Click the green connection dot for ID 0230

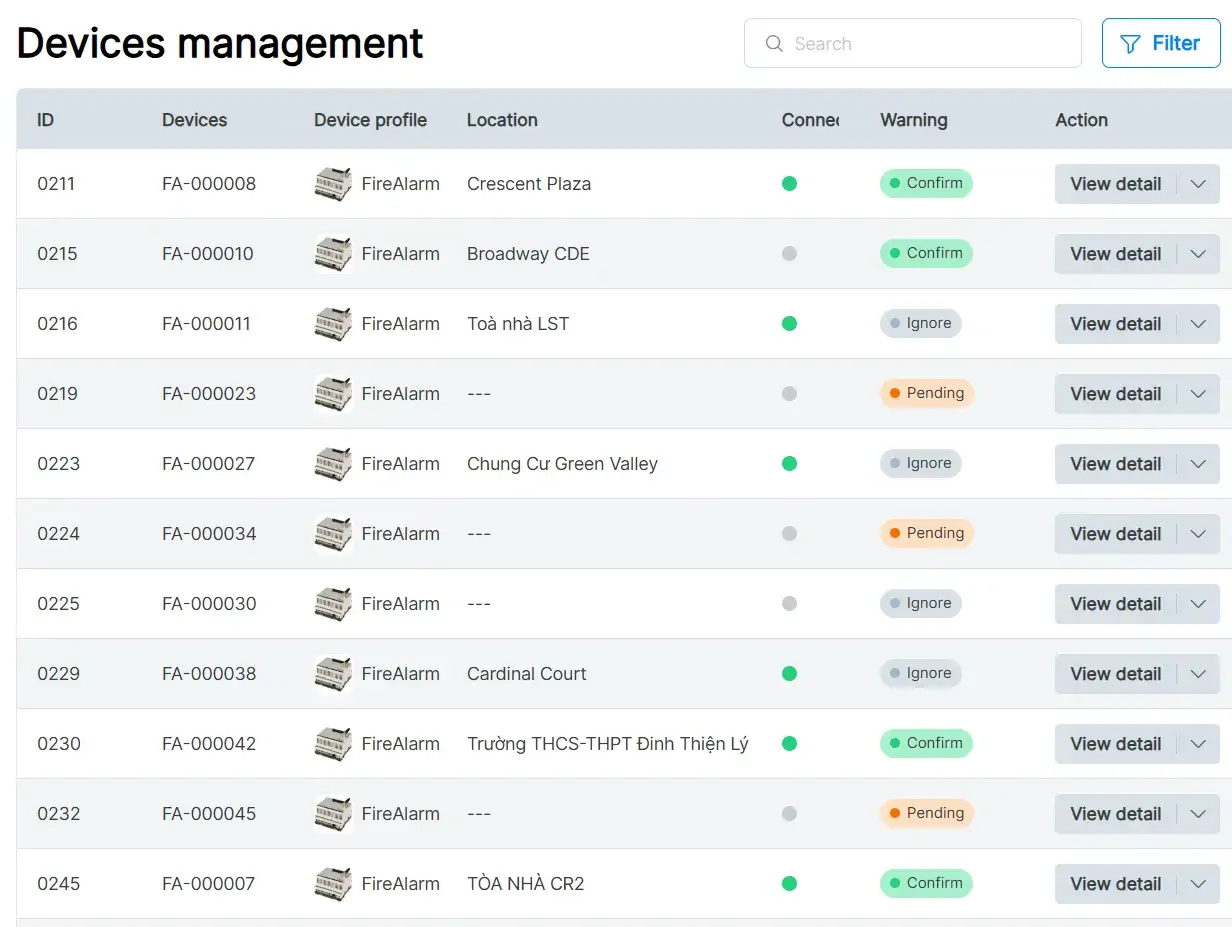coord(789,744)
